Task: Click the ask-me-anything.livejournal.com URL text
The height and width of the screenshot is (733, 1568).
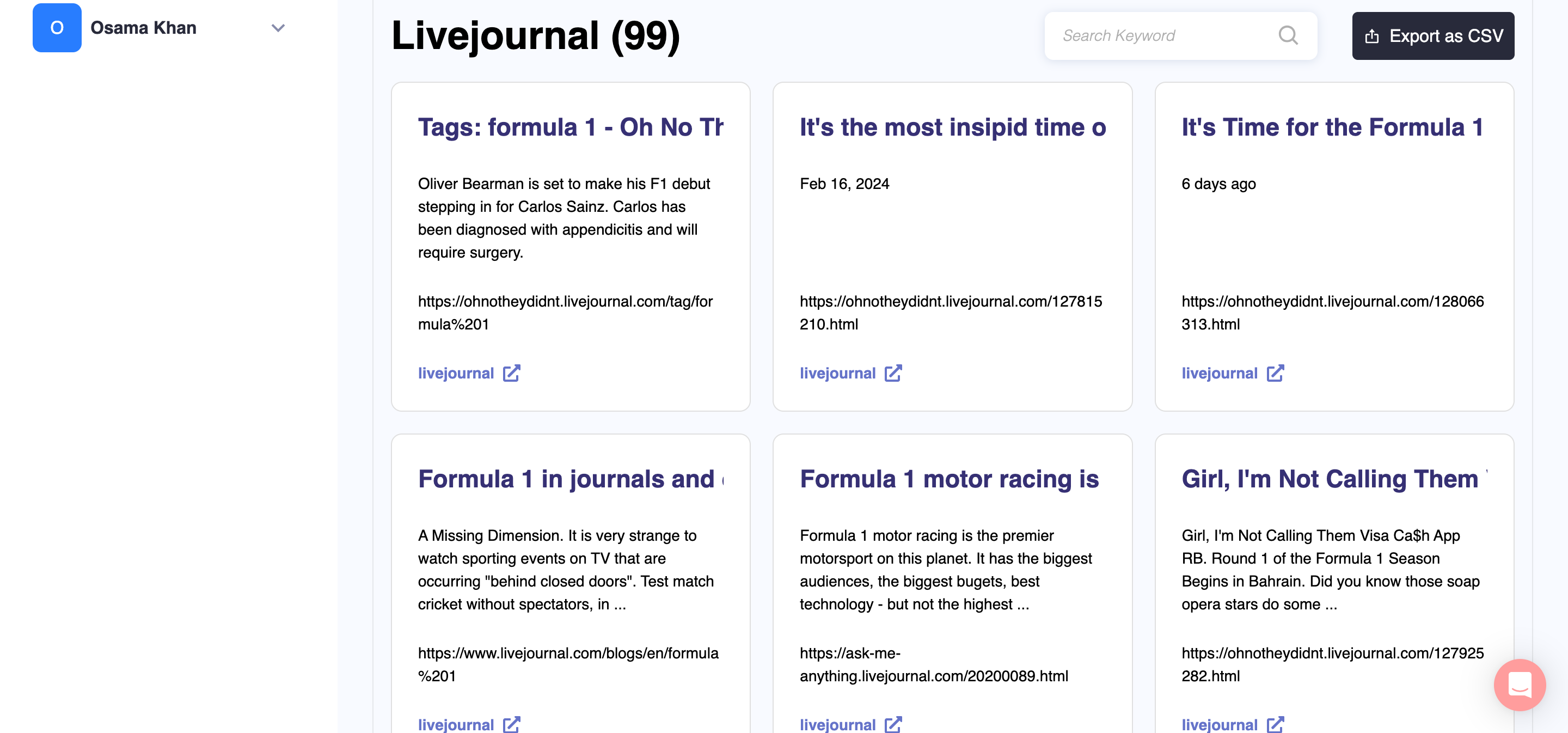Action: (934, 664)
